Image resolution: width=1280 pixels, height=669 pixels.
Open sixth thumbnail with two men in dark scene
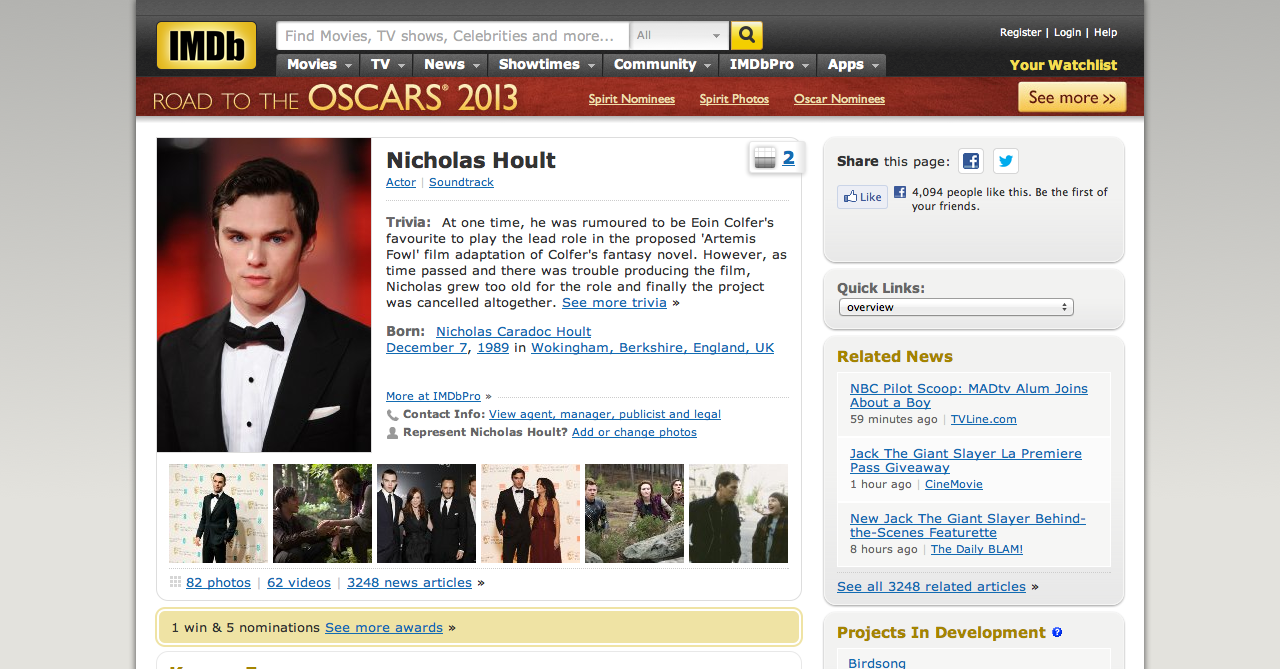(x=738, y=513)
